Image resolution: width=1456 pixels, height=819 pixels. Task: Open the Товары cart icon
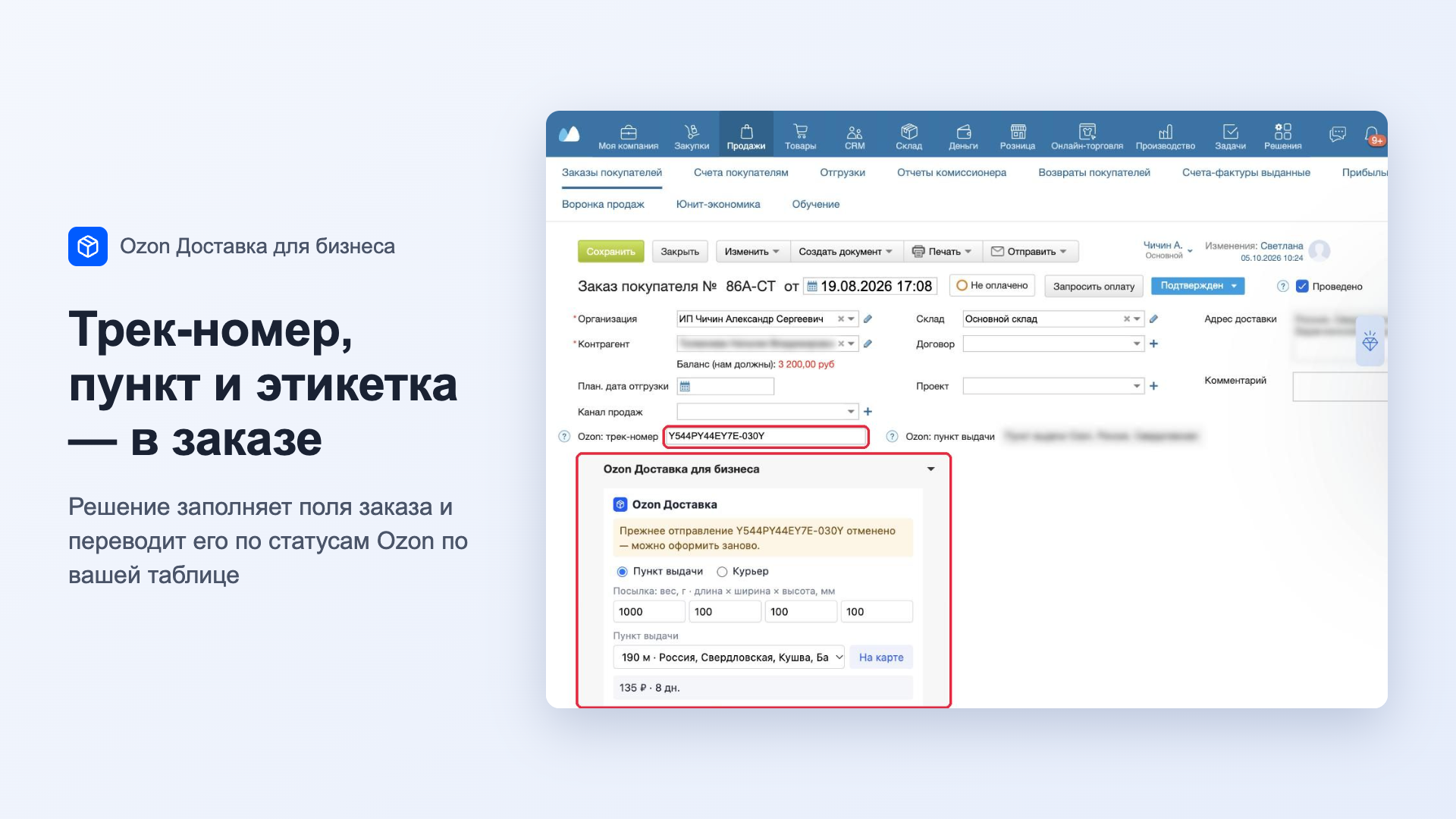[800, 132]
